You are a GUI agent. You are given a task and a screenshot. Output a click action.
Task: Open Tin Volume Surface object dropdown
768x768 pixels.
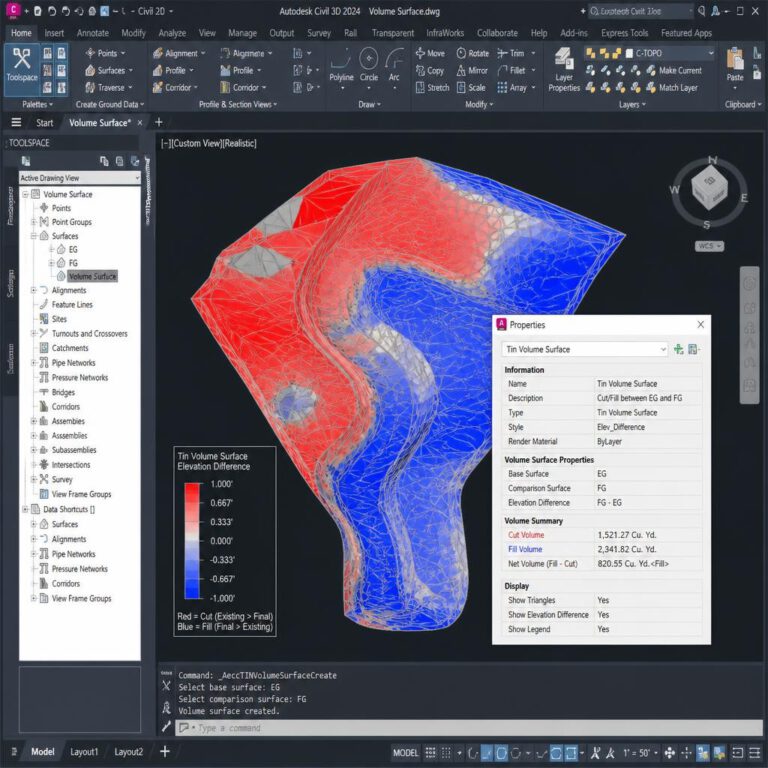(x=585, y=349)
